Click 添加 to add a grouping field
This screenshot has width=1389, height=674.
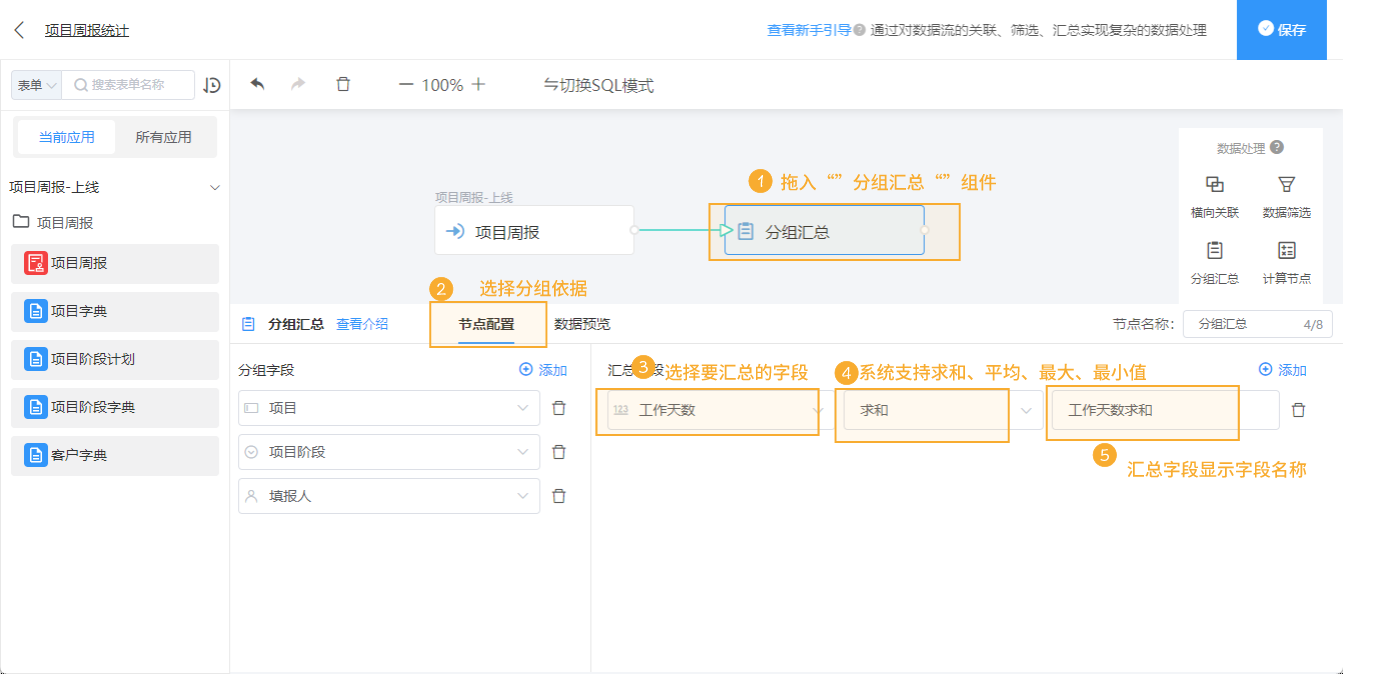[x=543, y=369]
